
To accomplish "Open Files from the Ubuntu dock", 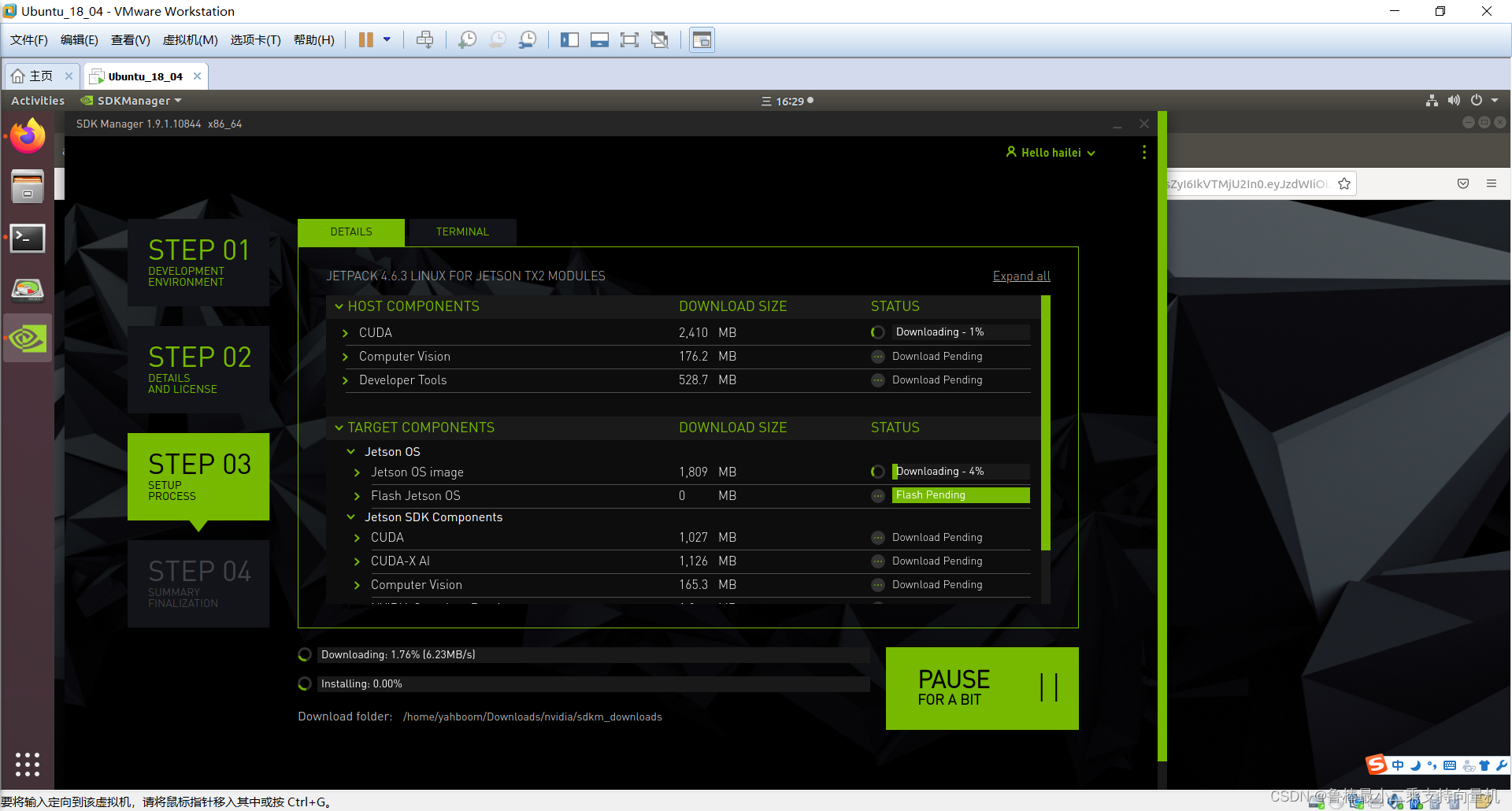I will [x=28, y=187].
